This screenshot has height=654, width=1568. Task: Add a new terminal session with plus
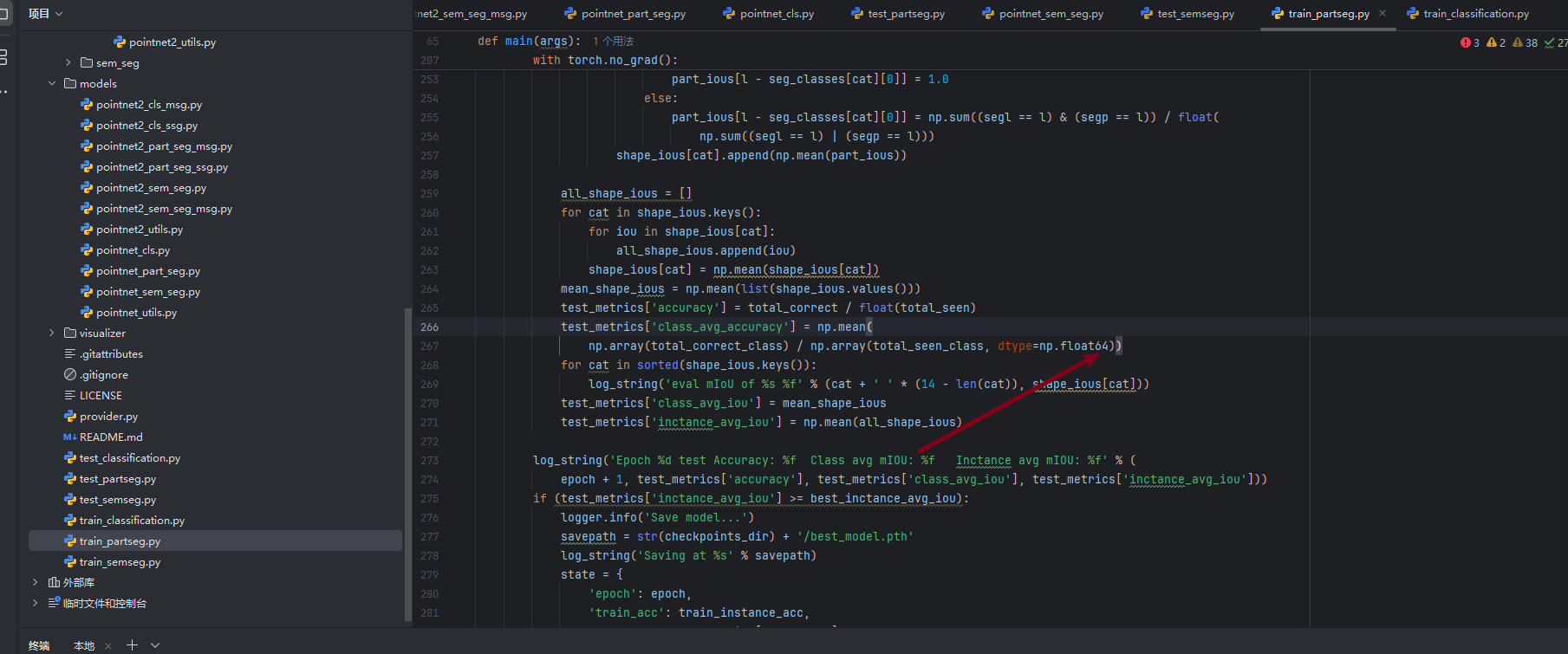132,644
